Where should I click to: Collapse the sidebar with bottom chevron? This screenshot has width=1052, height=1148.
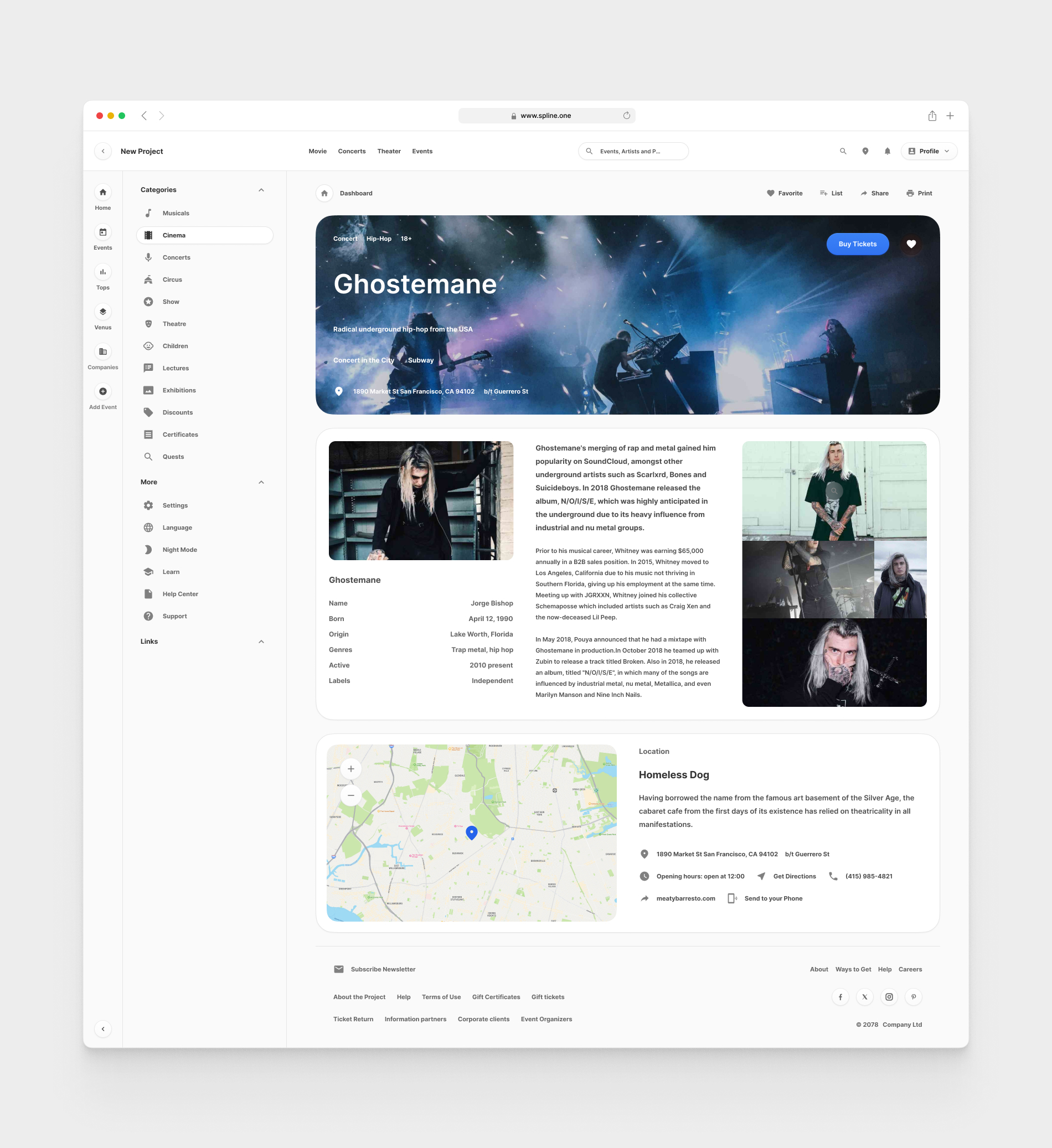(x=102, y=1029)
